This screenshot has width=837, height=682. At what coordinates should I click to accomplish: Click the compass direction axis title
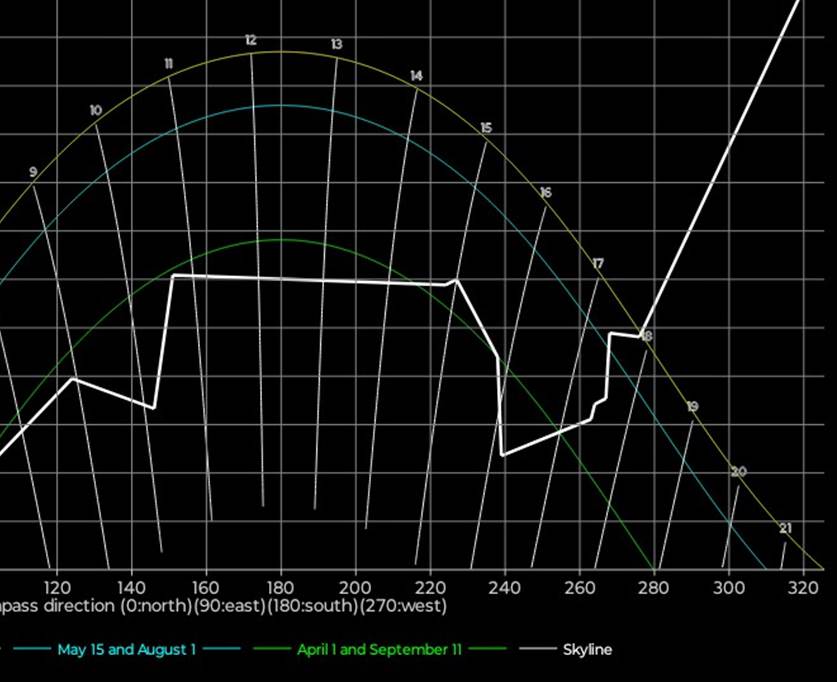pos(224,606)
